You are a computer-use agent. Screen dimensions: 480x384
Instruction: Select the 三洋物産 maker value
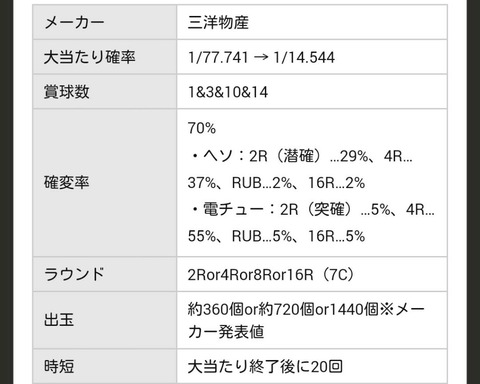(218, 23)
